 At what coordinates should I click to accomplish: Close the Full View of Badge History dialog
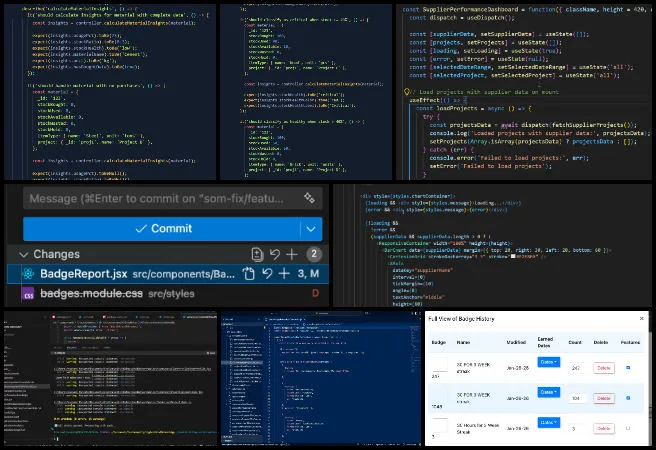point(642,319)
